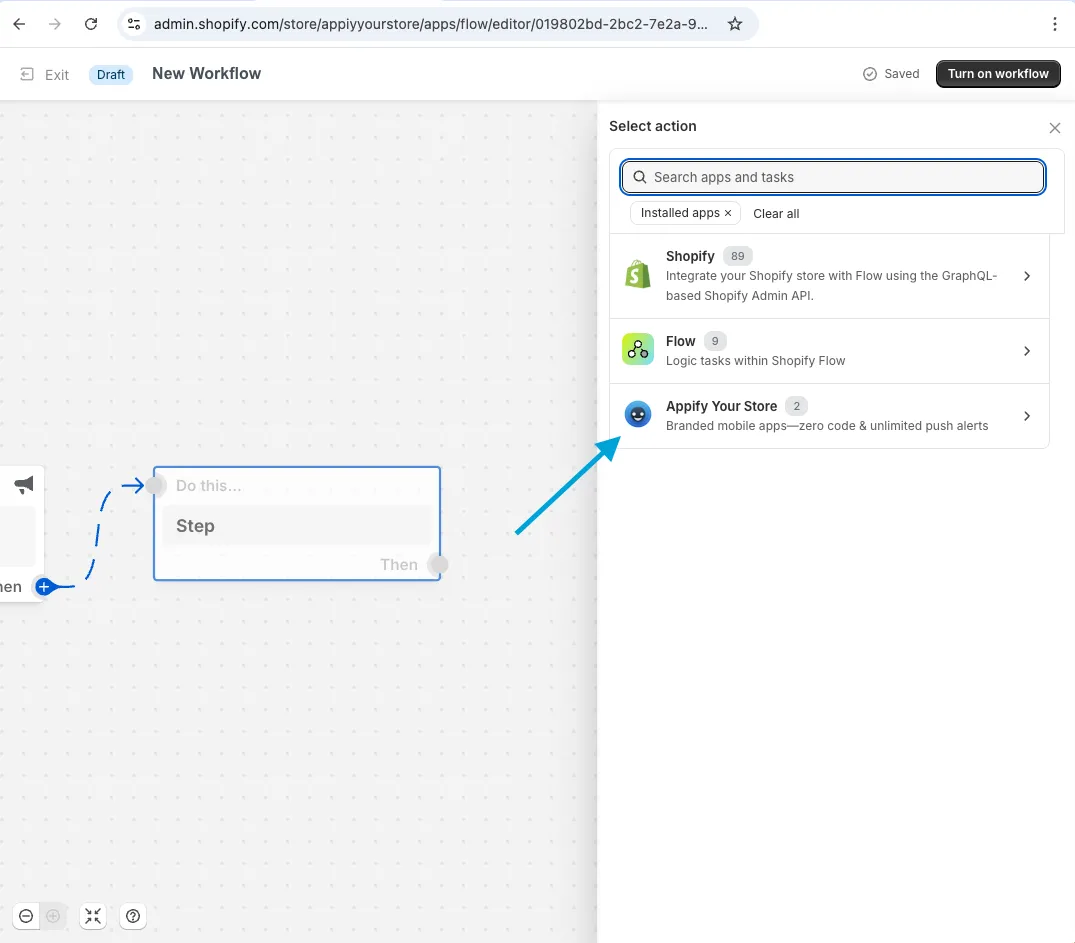The height and width of the screenshot is (943, 1075).
Task: Click the browser forward arrow
Action: (55, 24)
